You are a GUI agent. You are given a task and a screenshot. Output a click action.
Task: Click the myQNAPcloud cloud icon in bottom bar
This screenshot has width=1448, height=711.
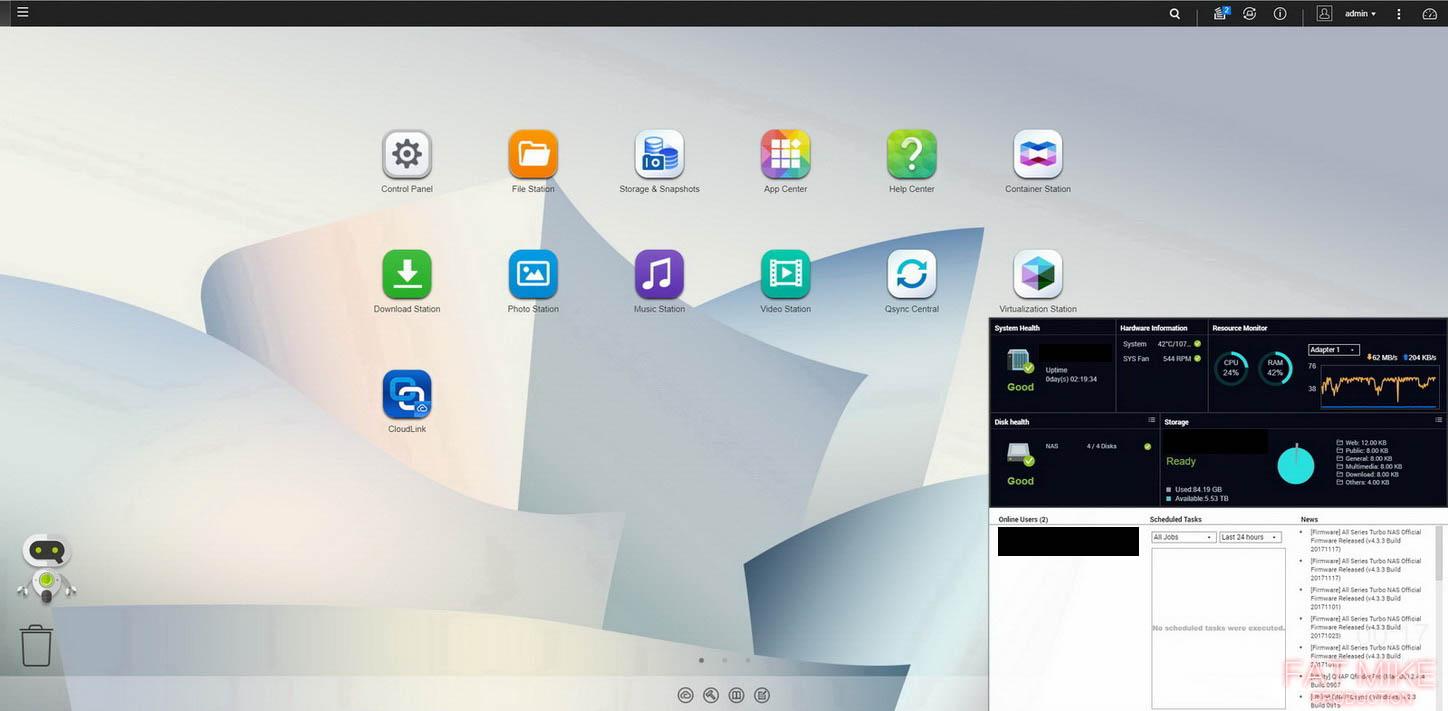point(685,695)
